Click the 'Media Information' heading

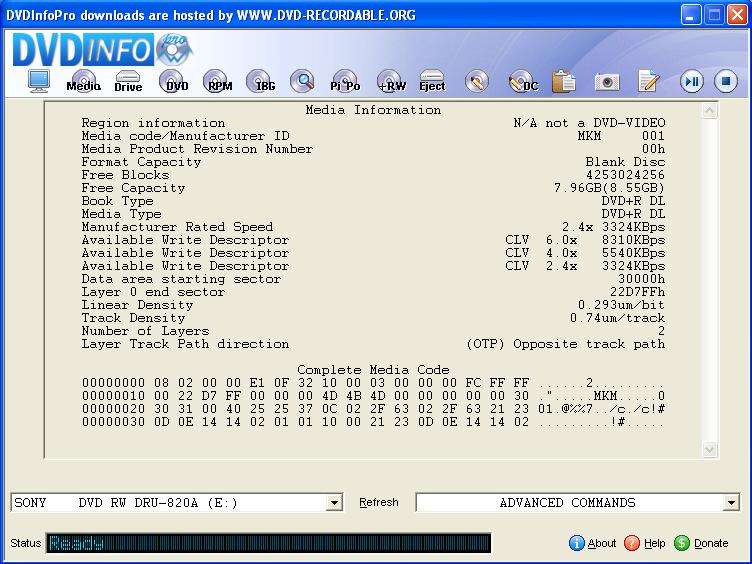(x=373, y=110)
